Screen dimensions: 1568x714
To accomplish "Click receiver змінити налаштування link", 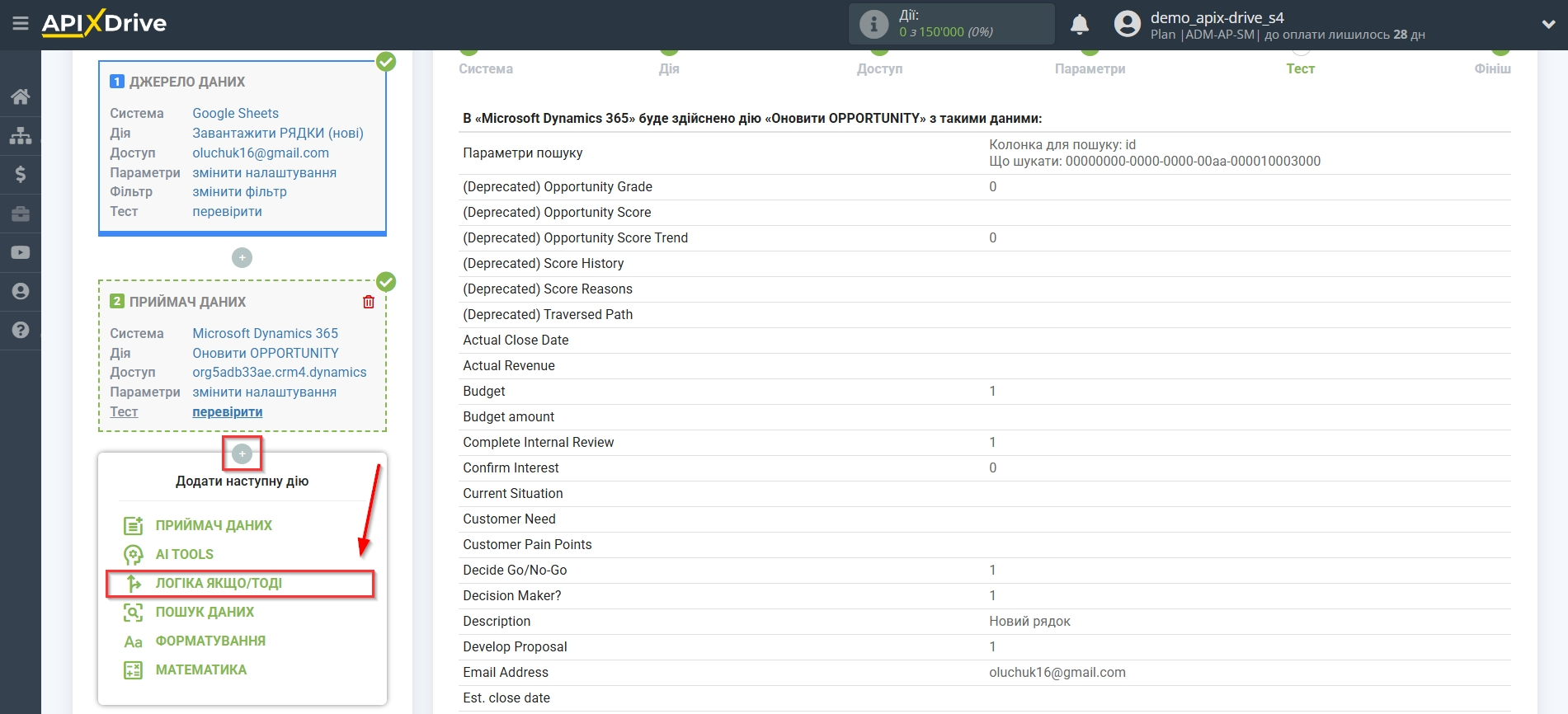I will click(x=264, y=392).
